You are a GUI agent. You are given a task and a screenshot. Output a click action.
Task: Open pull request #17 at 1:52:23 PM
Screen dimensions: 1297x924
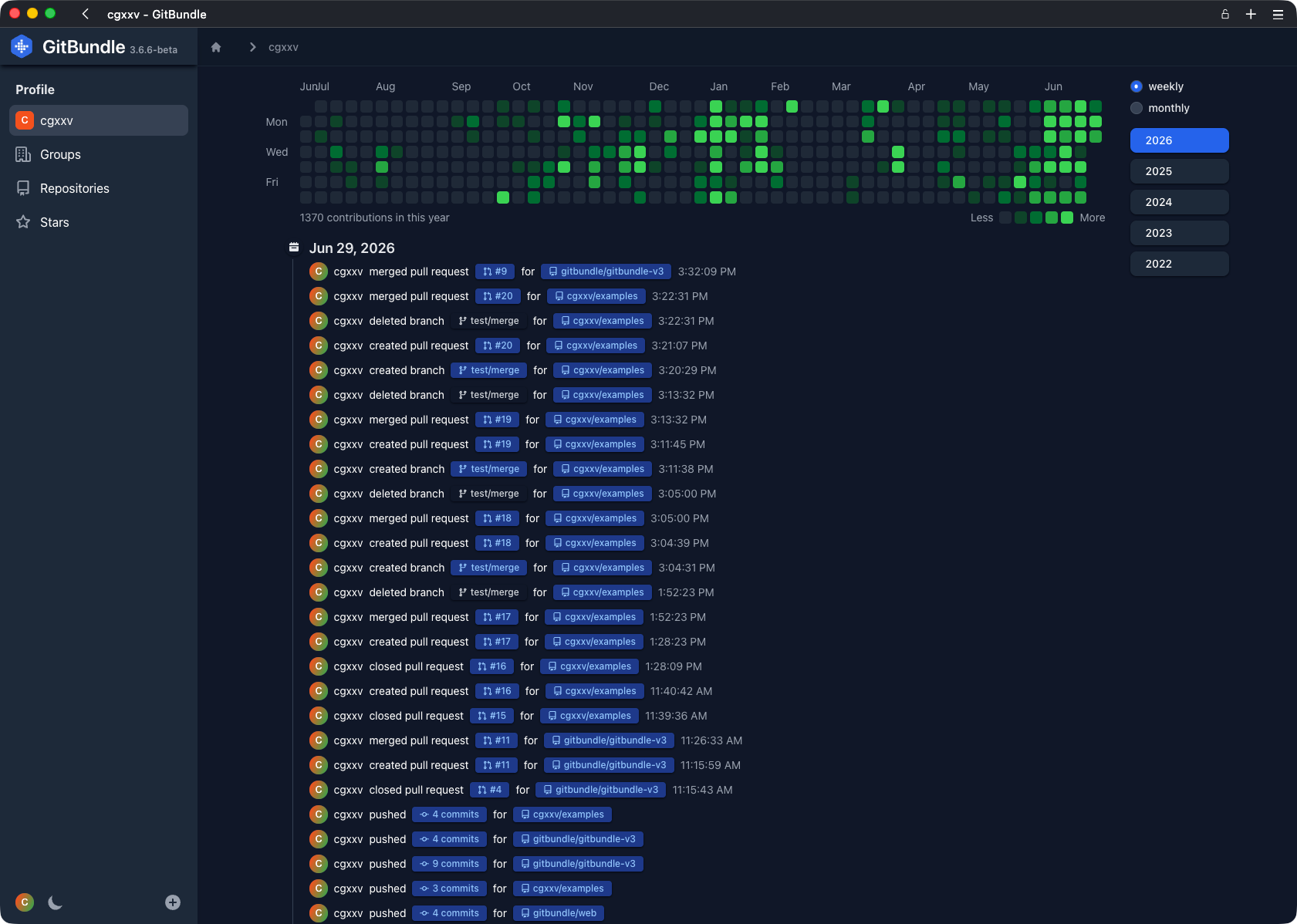(497, 617)
